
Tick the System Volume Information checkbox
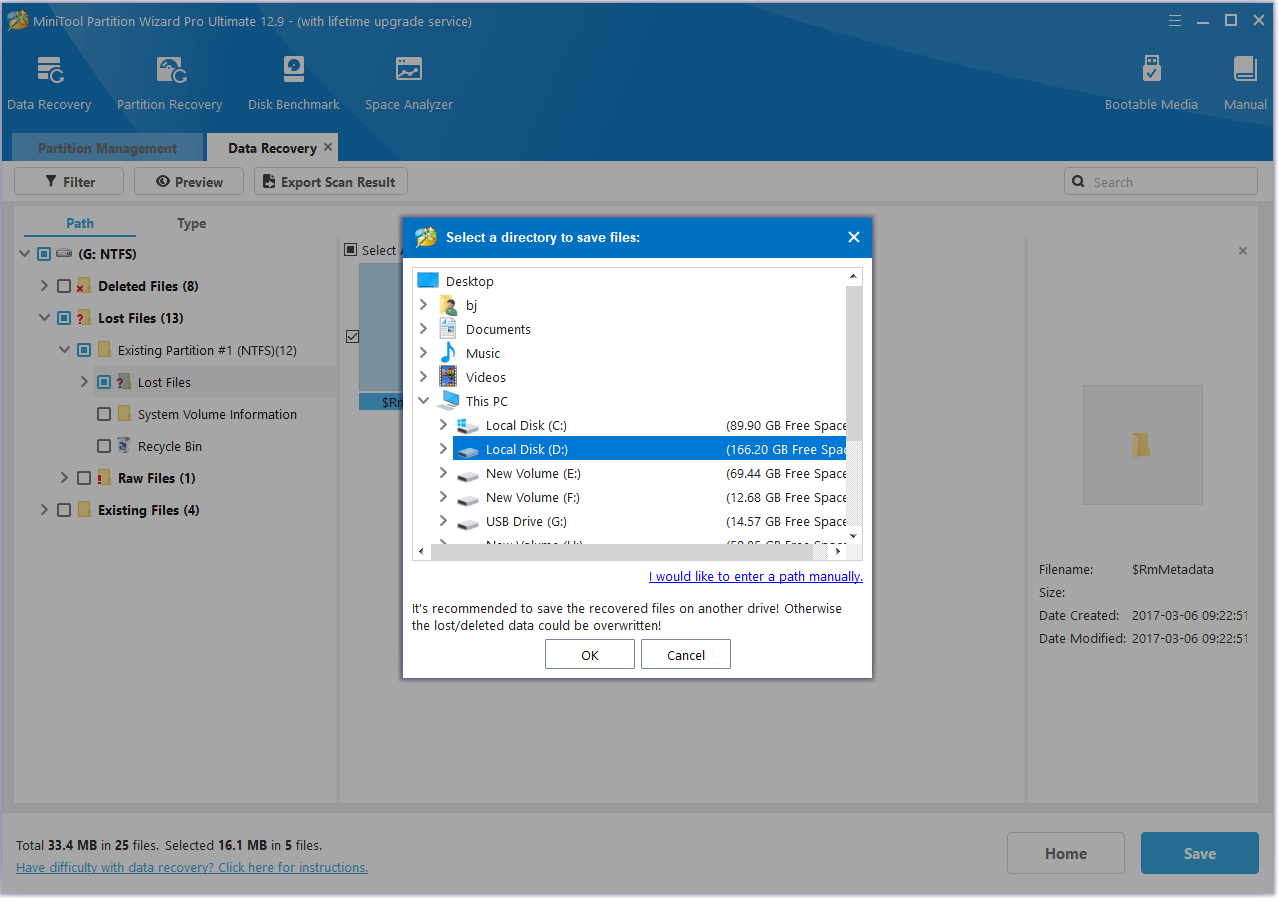click(x=104, y=414)
